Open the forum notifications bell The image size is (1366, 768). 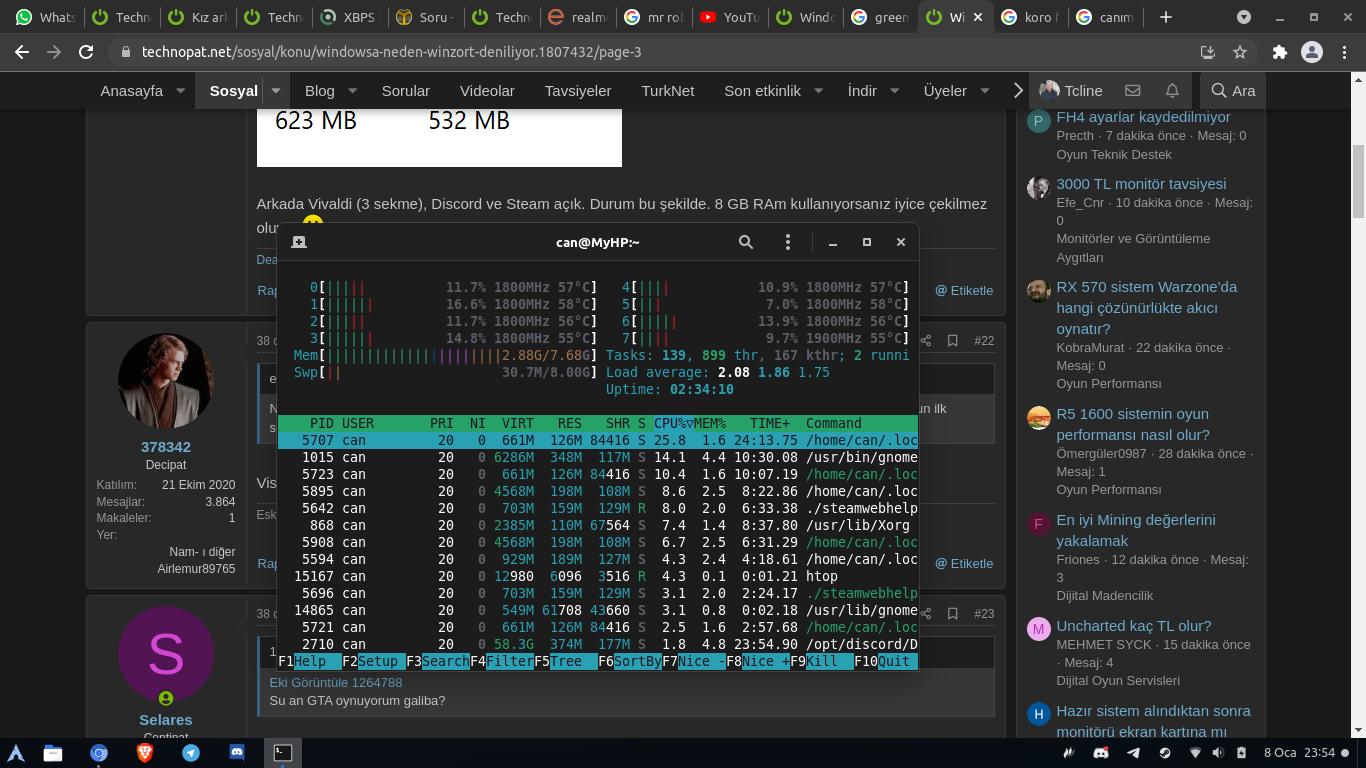coord(1172,91)
